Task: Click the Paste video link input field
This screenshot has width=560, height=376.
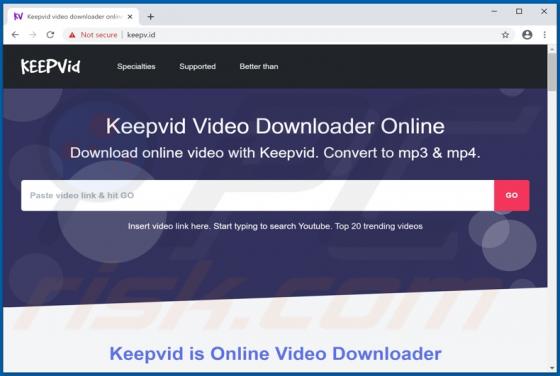Action: point(258,195)
